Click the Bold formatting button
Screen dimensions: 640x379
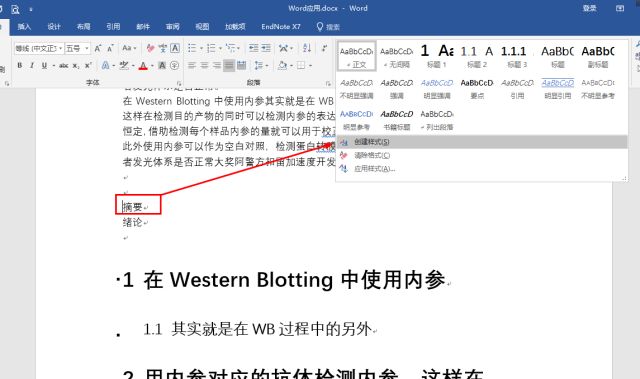click(20, 65)
